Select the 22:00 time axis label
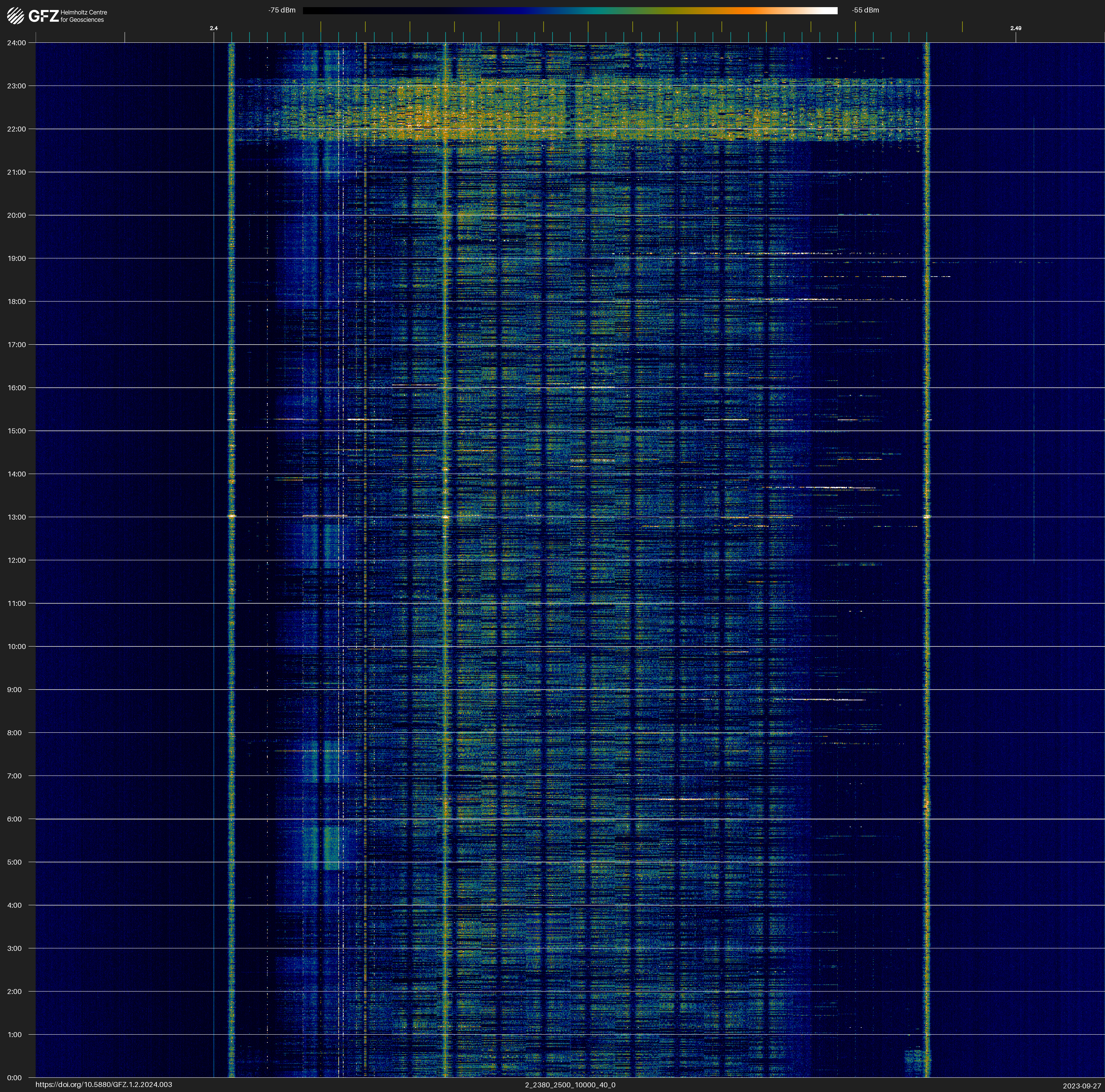The width and height of the screenshot is (1105, 1092). tap(17, 129)
